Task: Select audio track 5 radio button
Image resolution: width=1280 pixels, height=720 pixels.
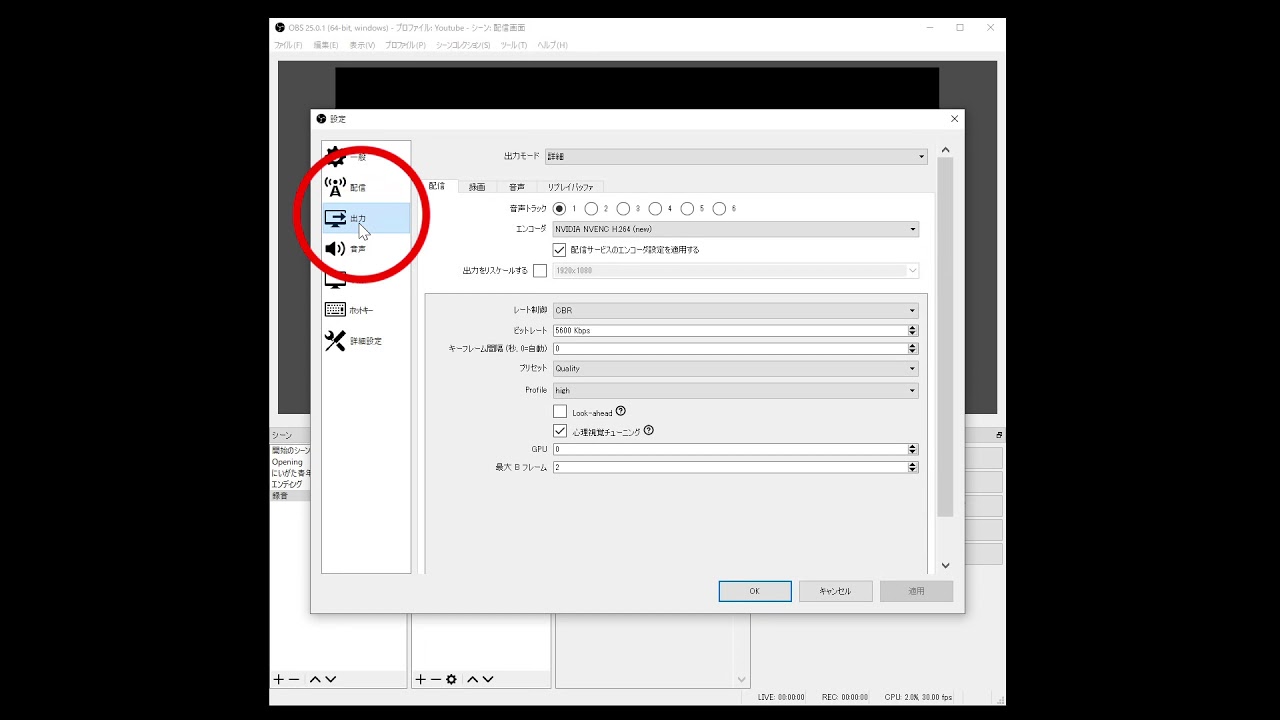Action: click(x=687, y=208)
